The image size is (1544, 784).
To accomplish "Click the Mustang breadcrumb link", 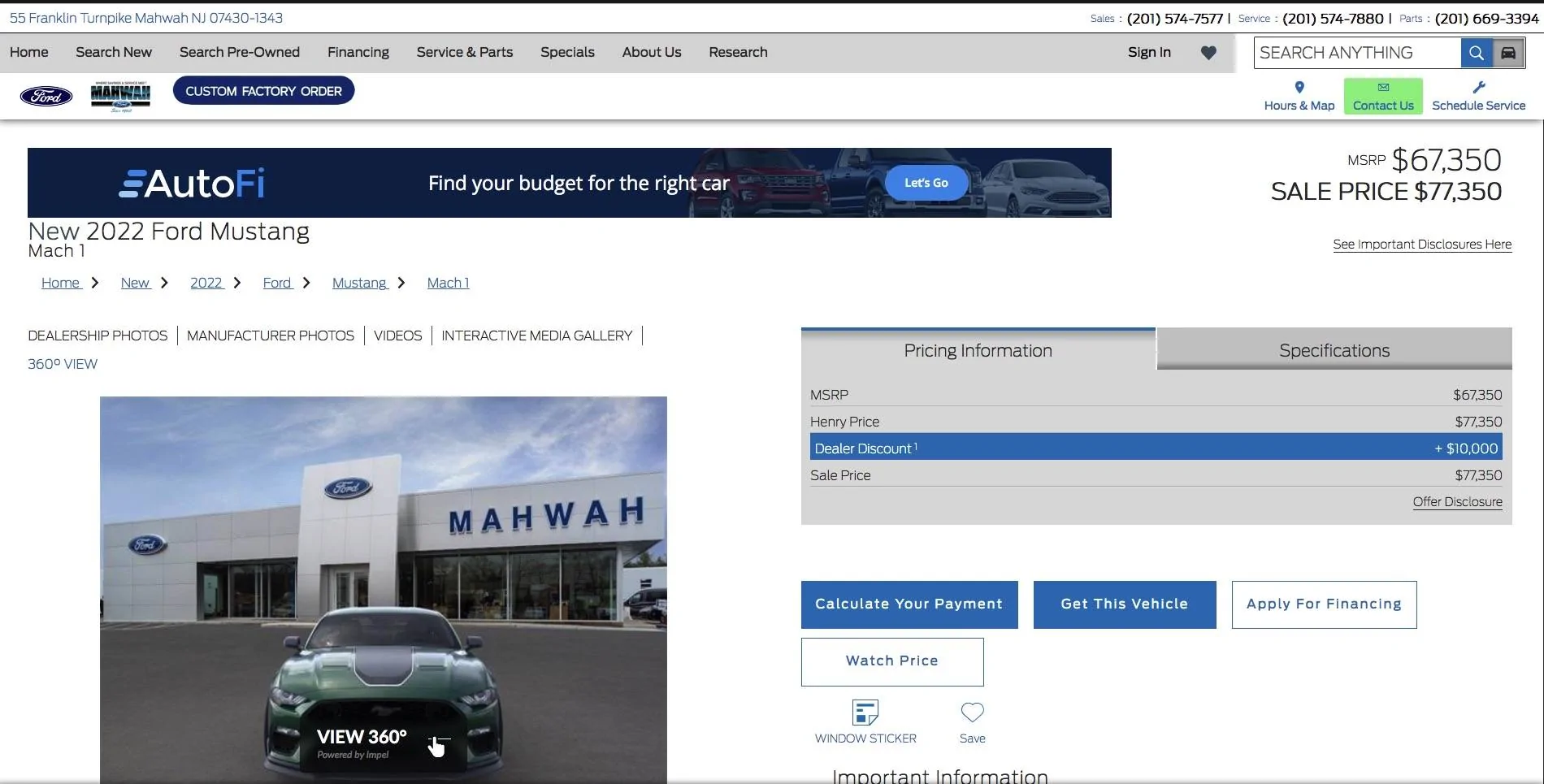I will point(360,283).
